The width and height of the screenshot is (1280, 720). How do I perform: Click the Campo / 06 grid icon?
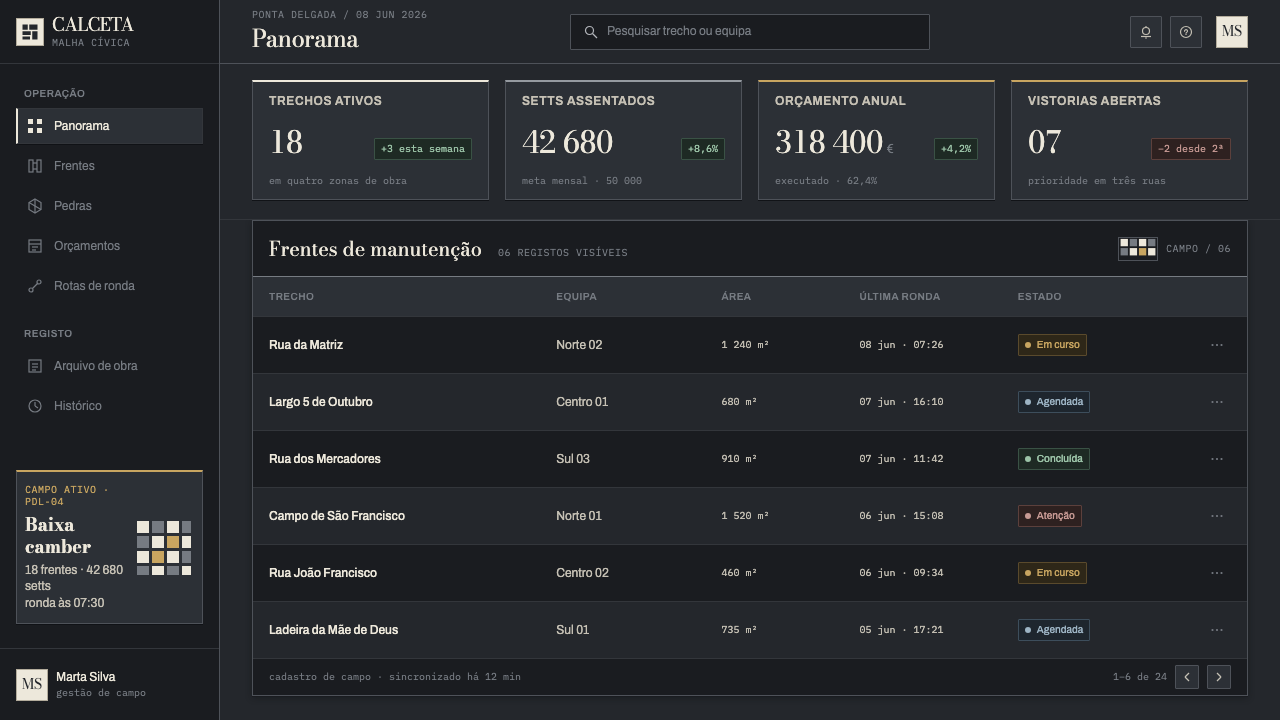tap(1138, 248)
